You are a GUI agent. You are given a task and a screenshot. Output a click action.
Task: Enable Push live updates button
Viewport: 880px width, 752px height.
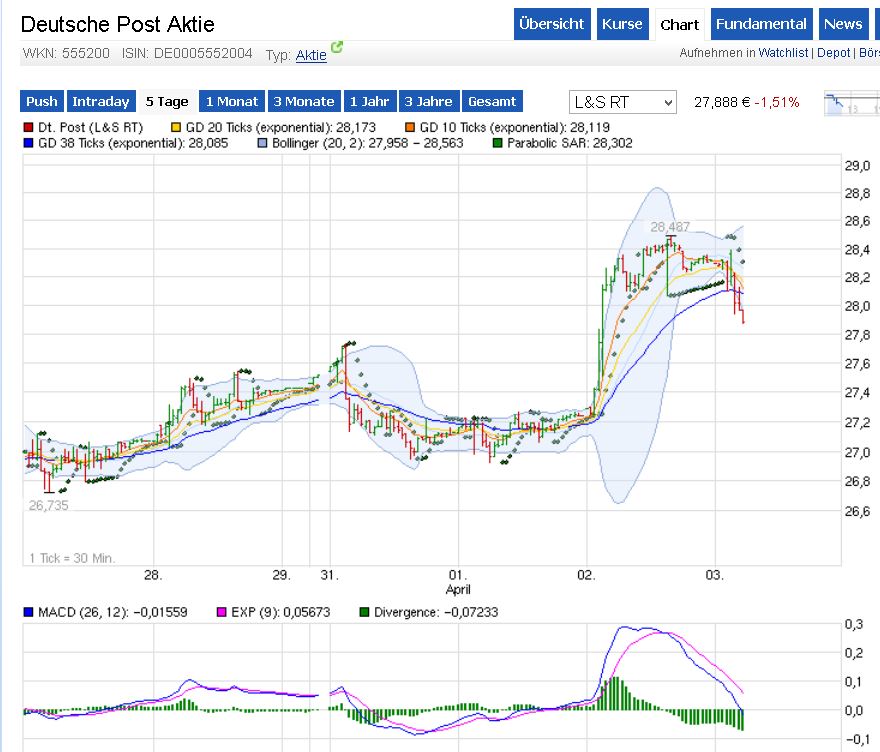coord(42,101)
